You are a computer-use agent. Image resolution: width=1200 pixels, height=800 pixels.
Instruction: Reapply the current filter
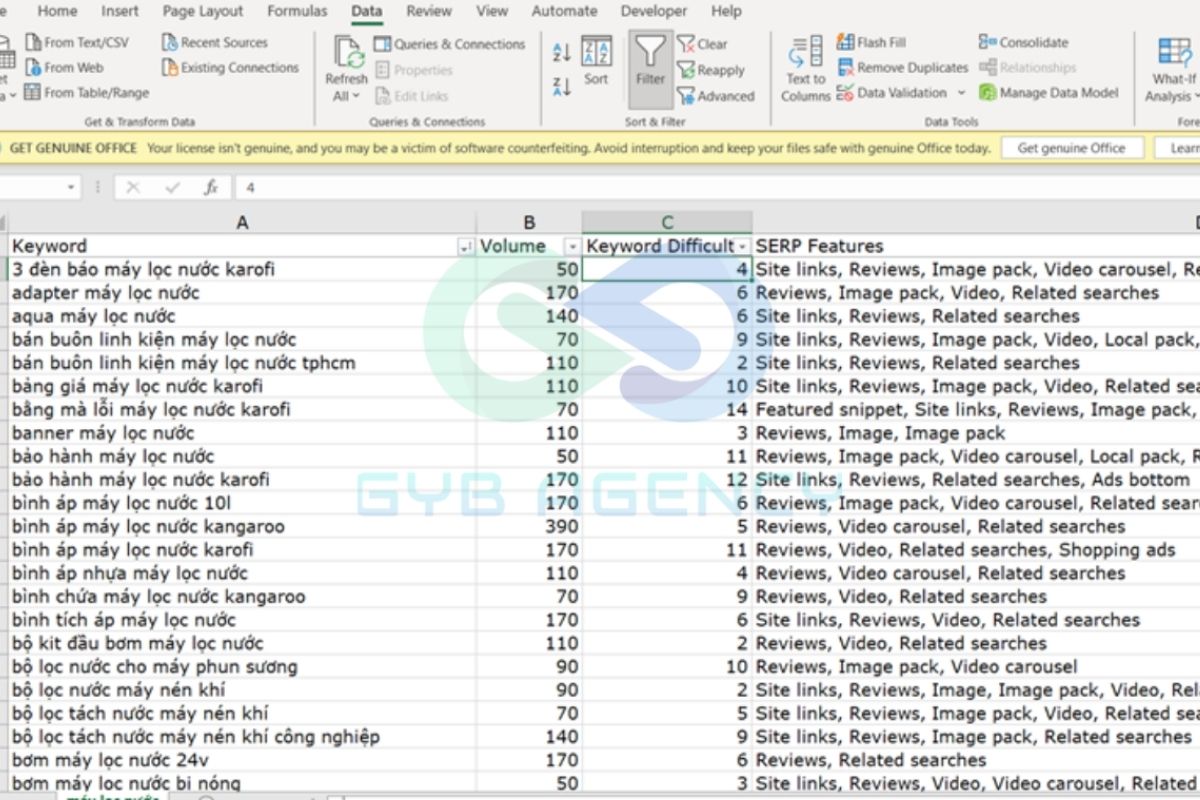711,70
